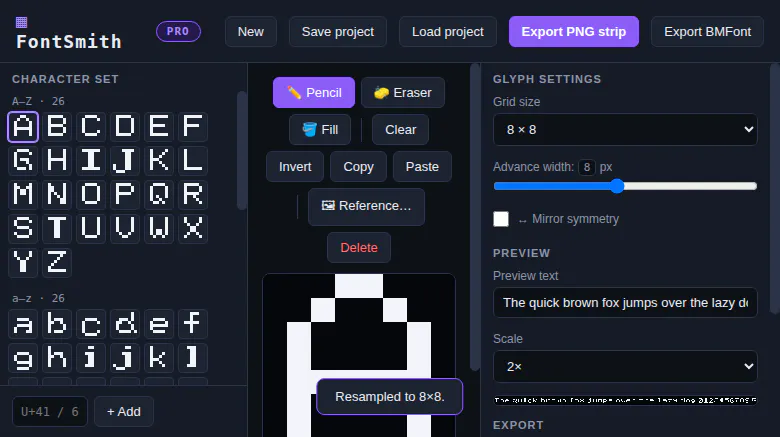Click the rendered preview text strip
This screenshot has width=780, height=437.
[625, 400]
